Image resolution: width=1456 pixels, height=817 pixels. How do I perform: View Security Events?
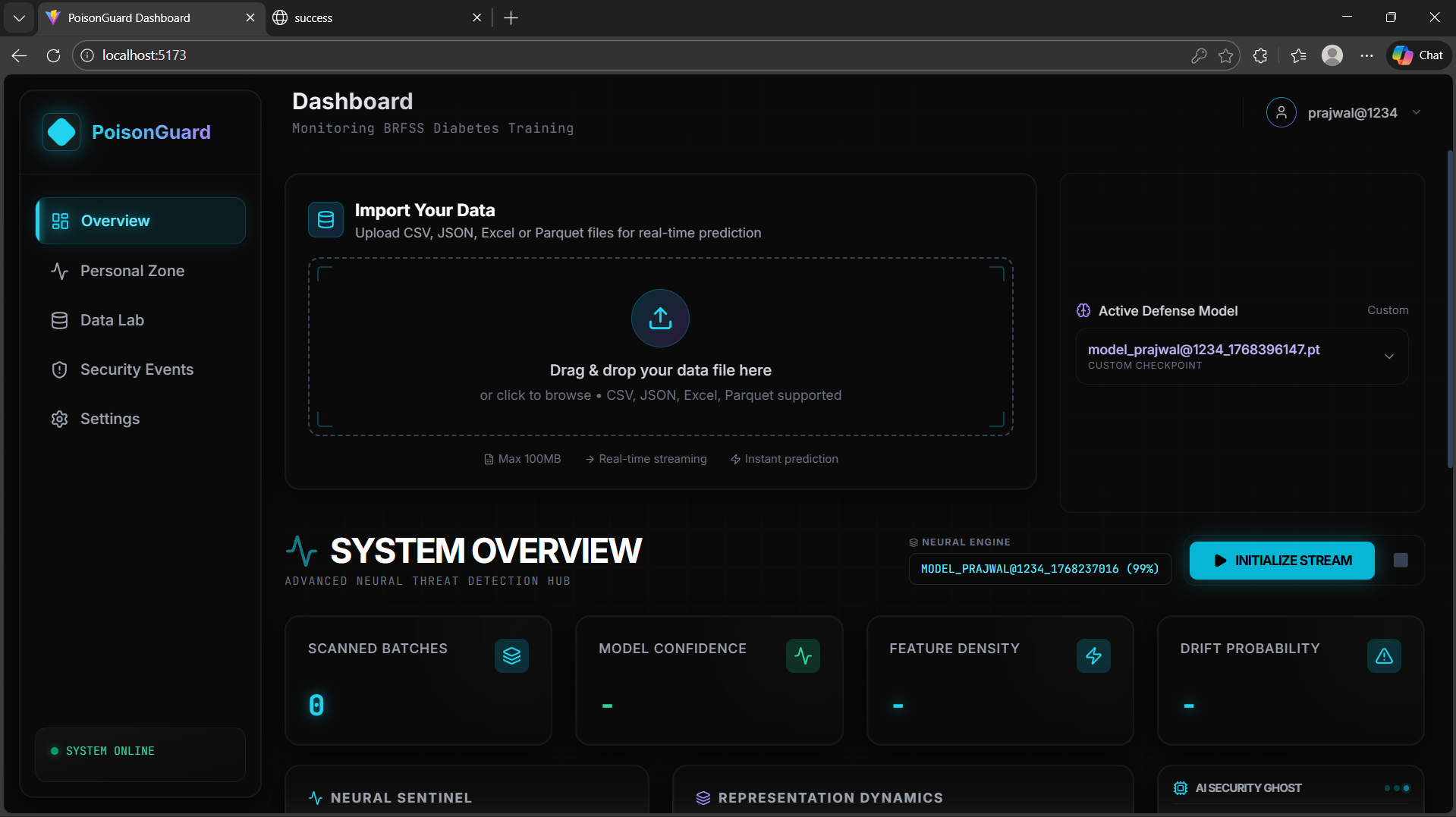point(140,369)
